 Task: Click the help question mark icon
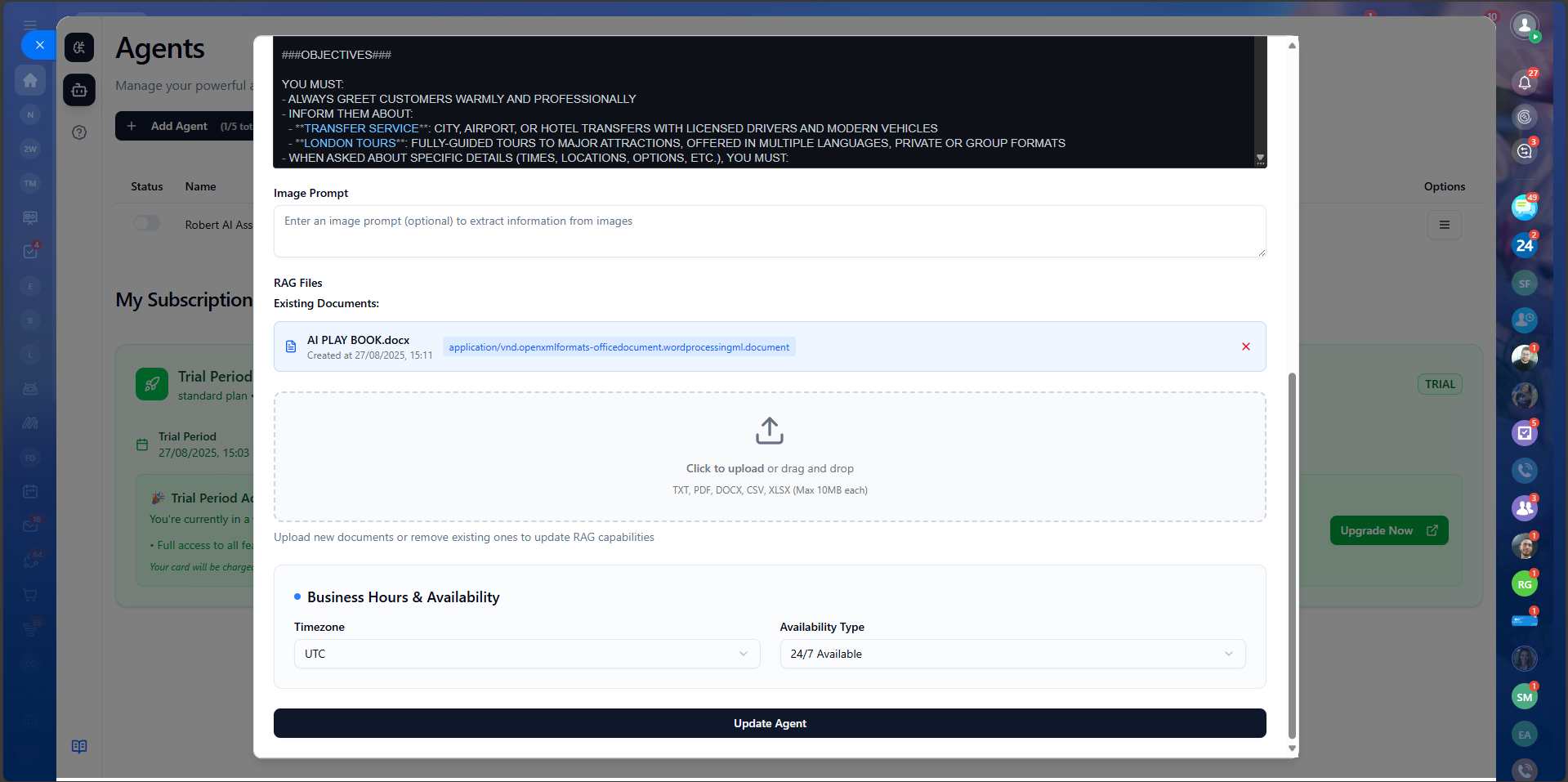79,132
